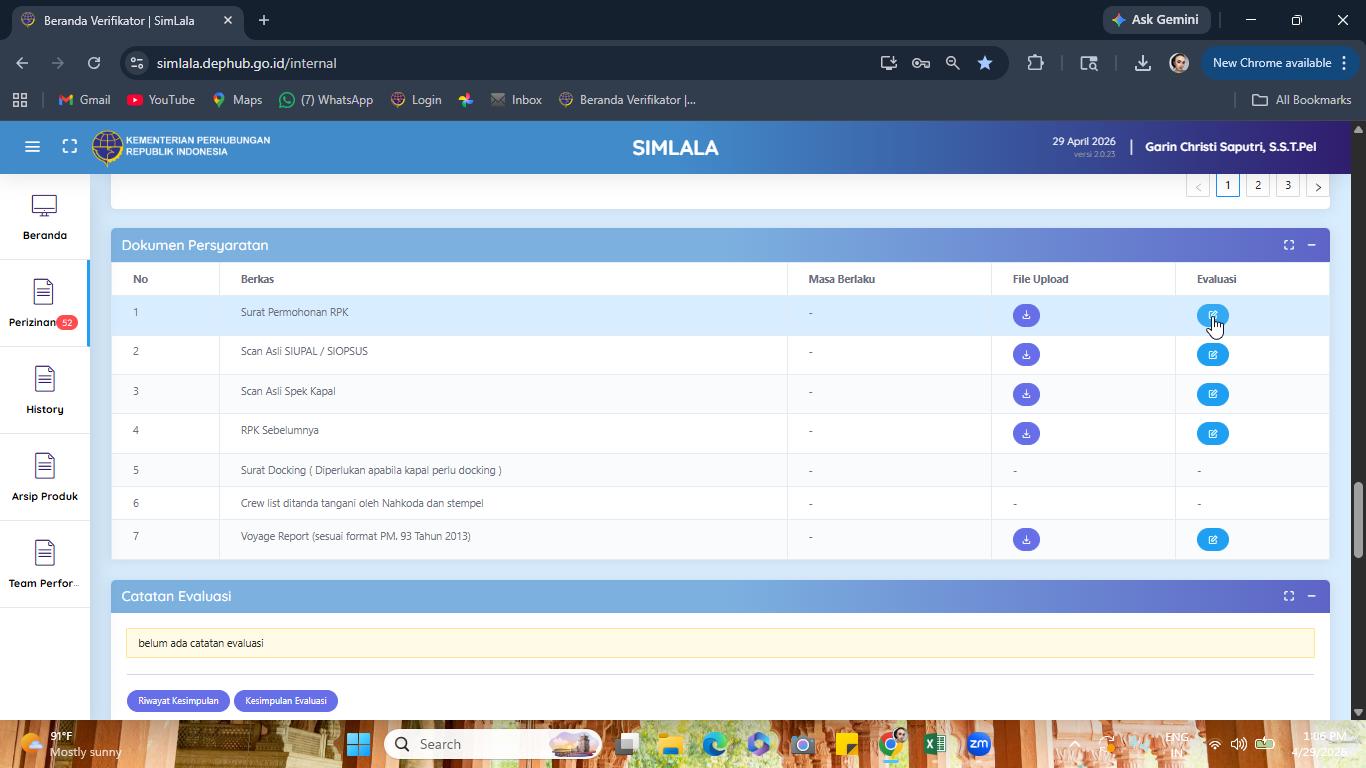Toggle fullscreen icon in SIMLALA header
The width and height of the screenshot is (1366, 768).
(69, 147)
